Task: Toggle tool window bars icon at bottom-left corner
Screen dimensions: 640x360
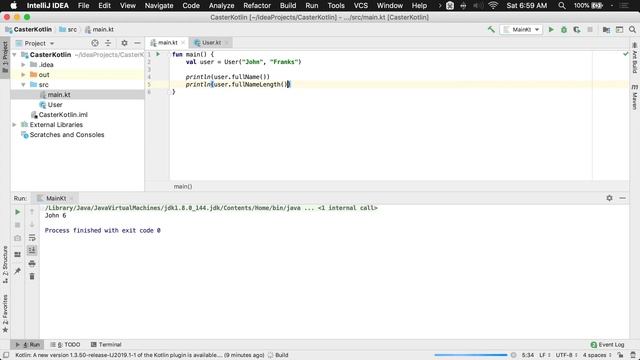Action: pyautogui.click(x=6, y=355)
